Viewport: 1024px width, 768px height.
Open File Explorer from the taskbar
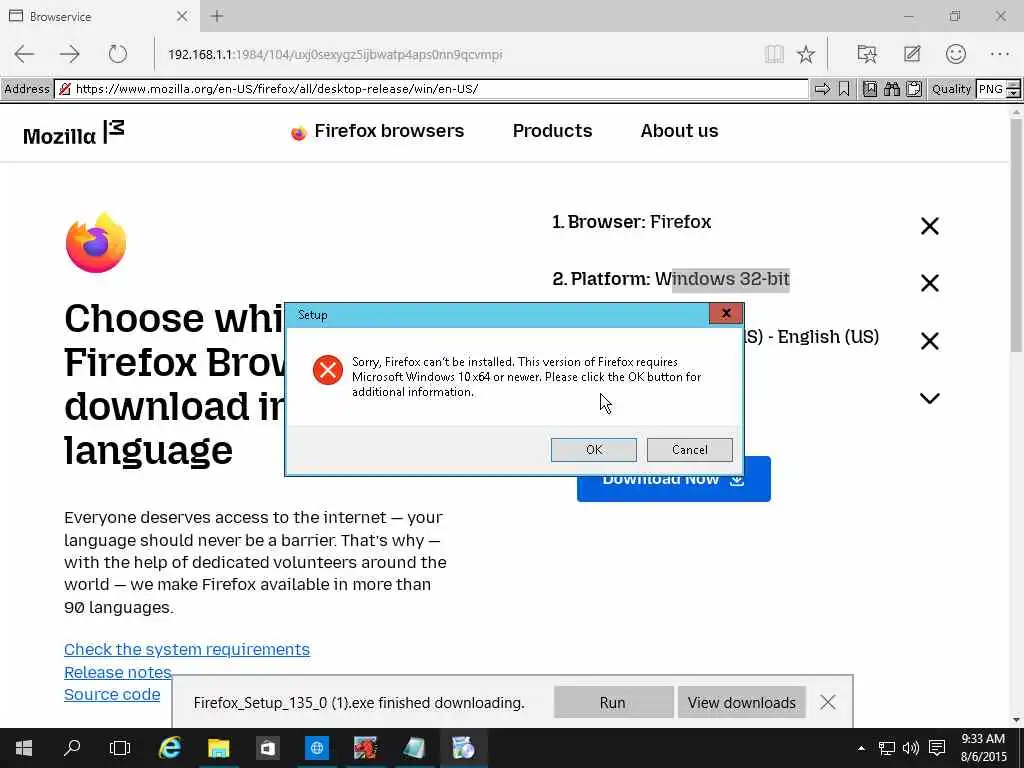click(x=219, y=748)
